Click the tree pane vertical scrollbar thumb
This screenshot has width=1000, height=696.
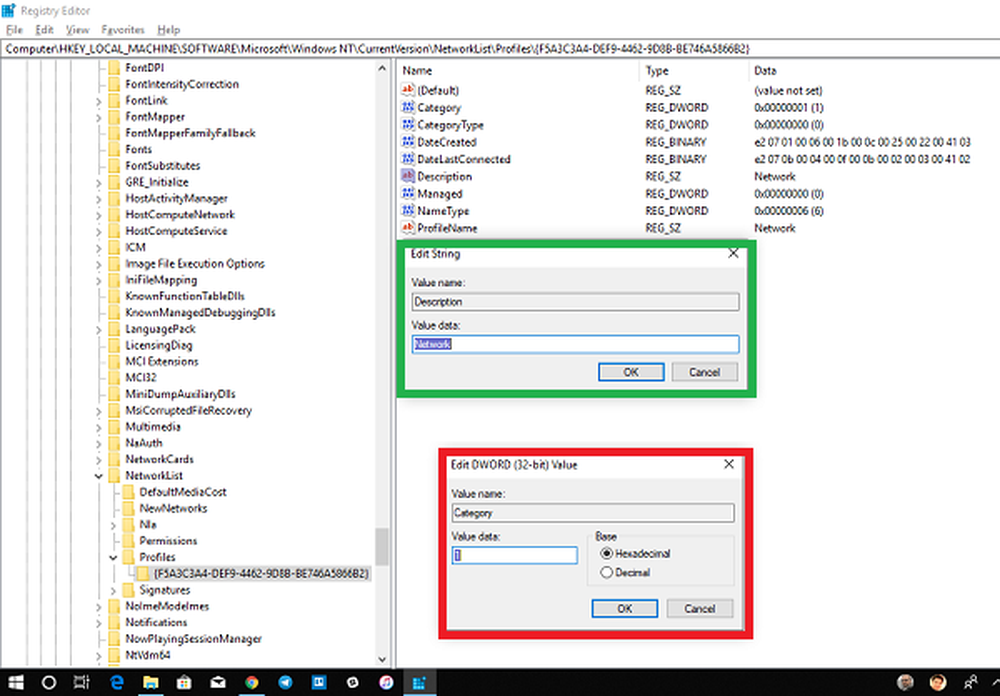click(382, 546)
